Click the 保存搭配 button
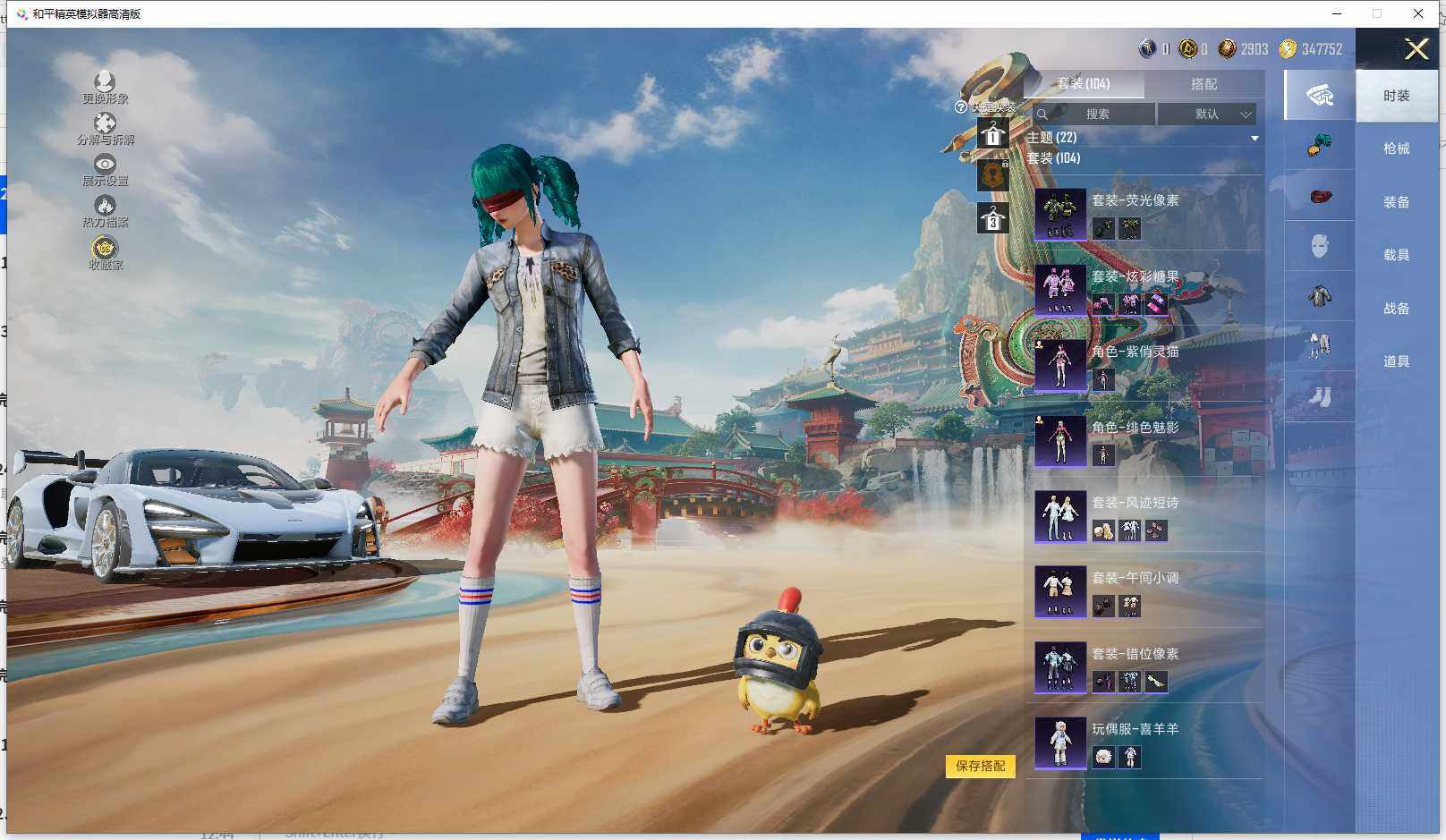 [981, 766]
